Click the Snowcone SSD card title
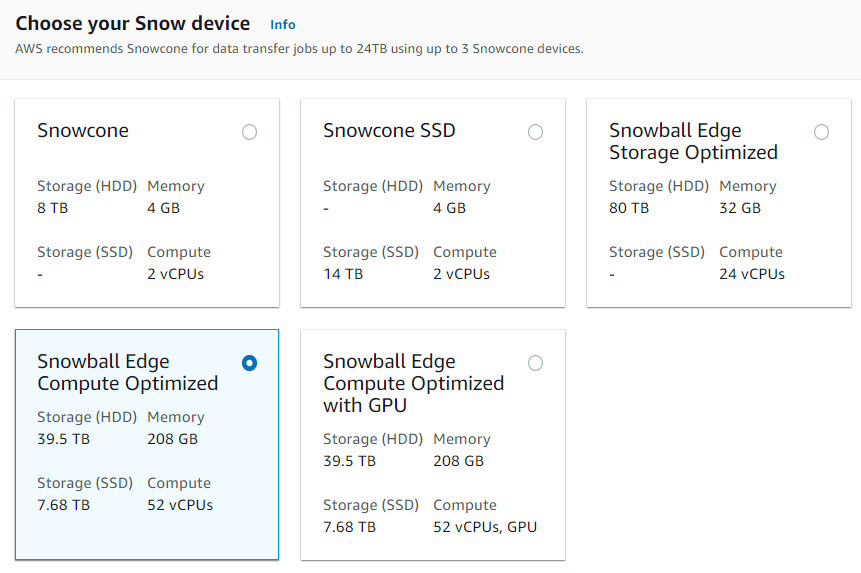Viewport: 861px width, 573px height. pos(389,131)
